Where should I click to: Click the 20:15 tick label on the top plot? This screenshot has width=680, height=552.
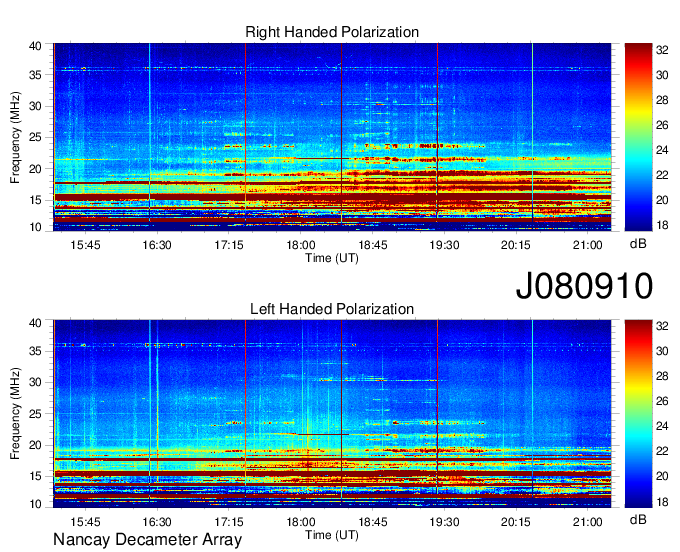pyautogui.click(x=516, y=245)
